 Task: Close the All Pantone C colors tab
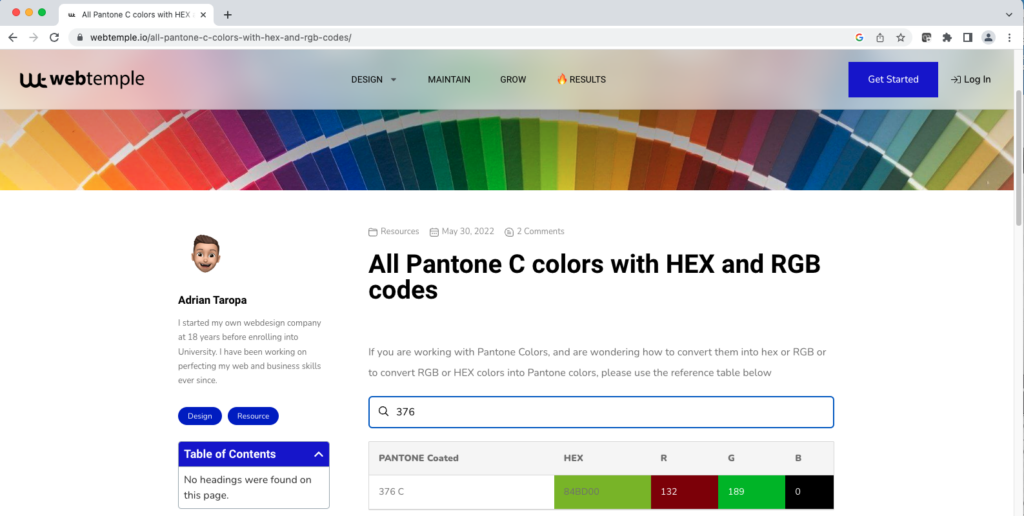204,14
